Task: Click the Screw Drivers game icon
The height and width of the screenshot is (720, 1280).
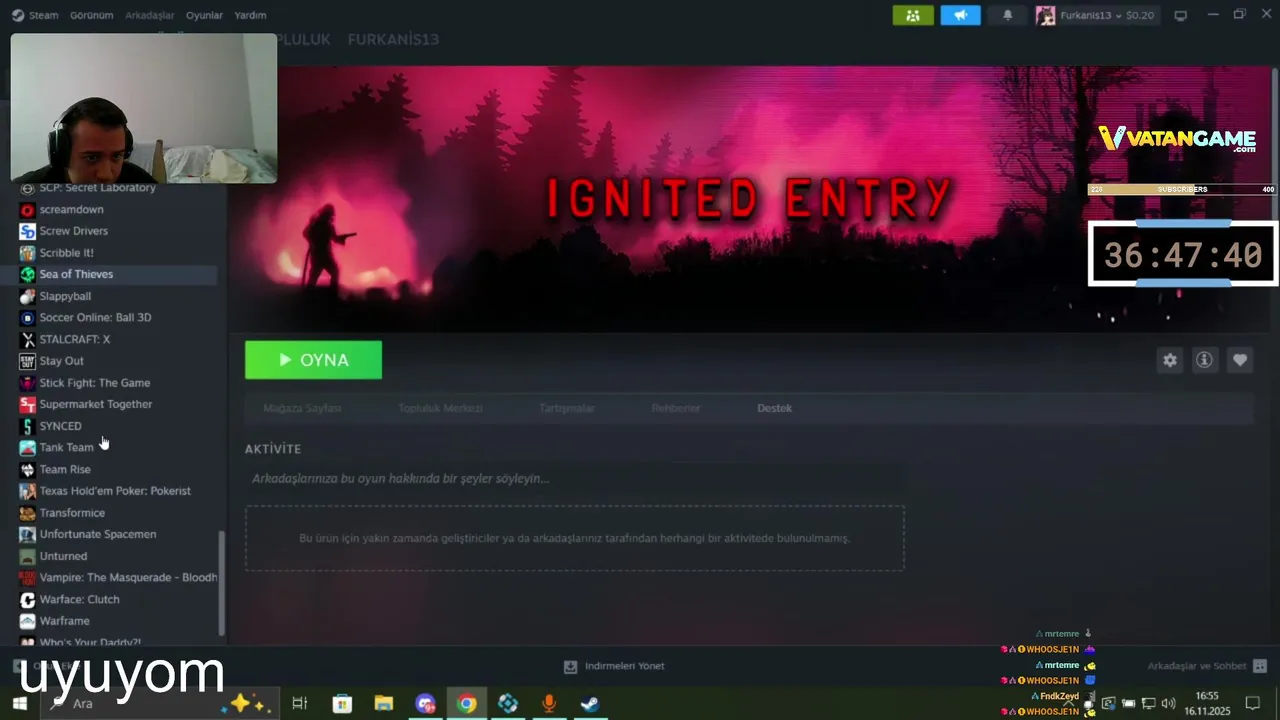Action: [28, 231]
